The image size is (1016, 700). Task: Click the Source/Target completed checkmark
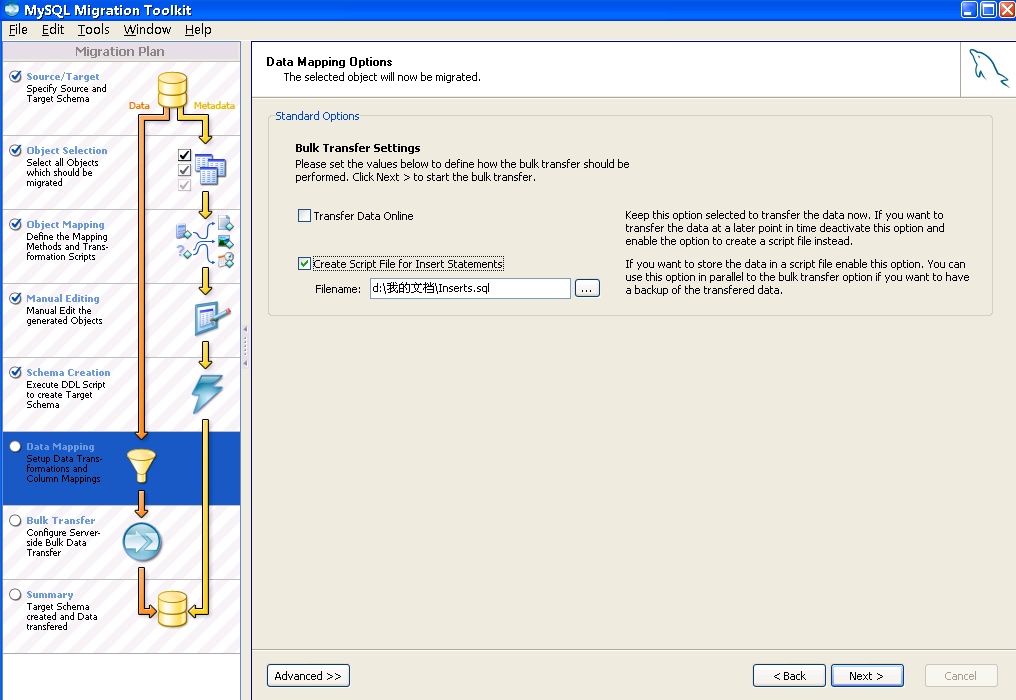coord(16,76)
